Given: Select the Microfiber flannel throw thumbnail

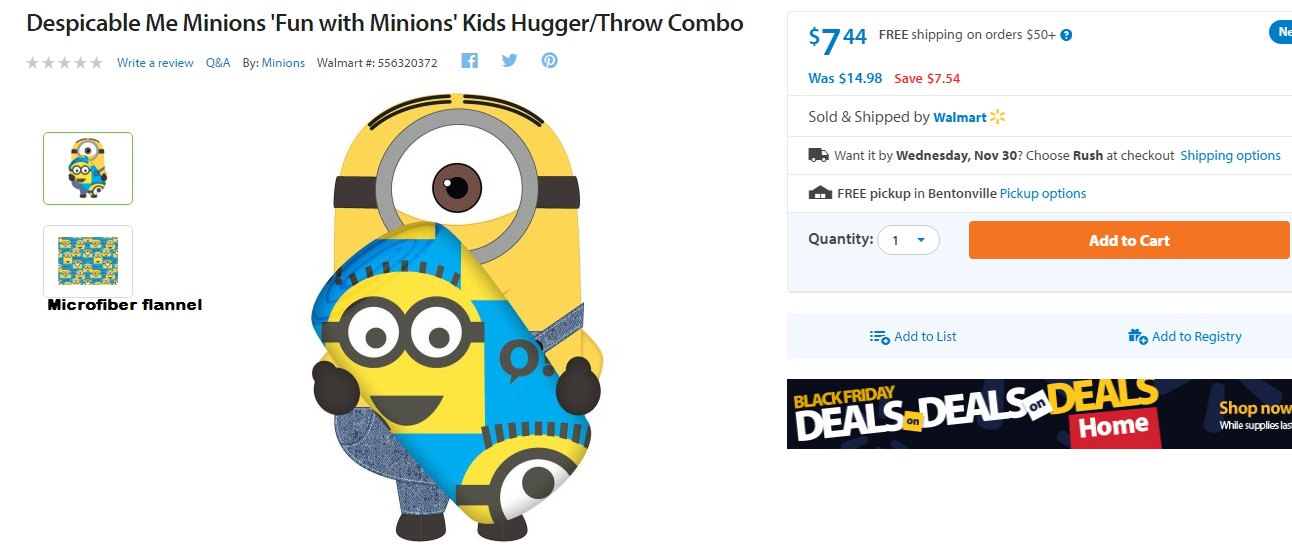Looking at the screenshot, I should (x=88, y=261).
